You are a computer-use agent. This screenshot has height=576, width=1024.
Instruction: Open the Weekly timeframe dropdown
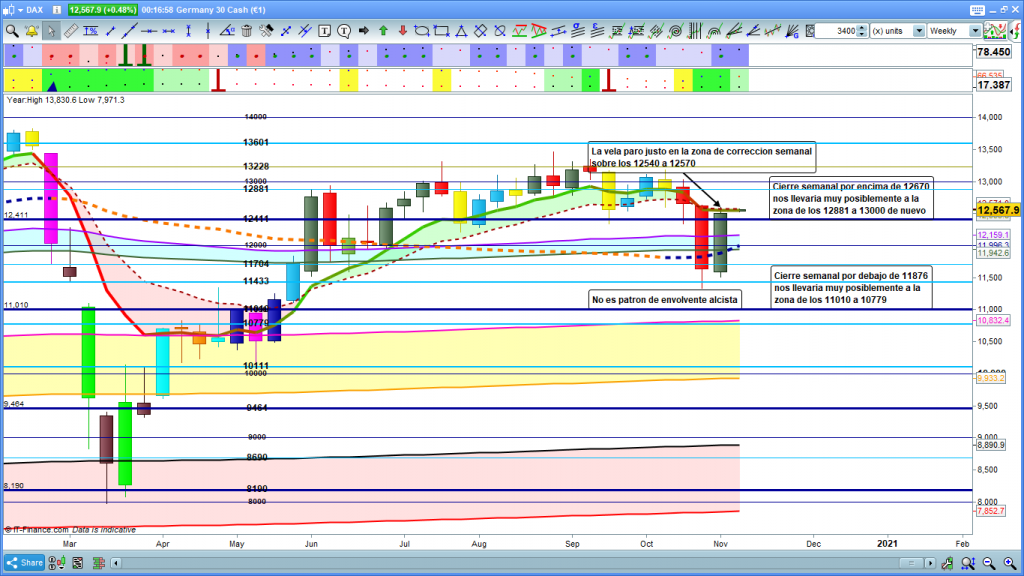[x=954, y=31]
